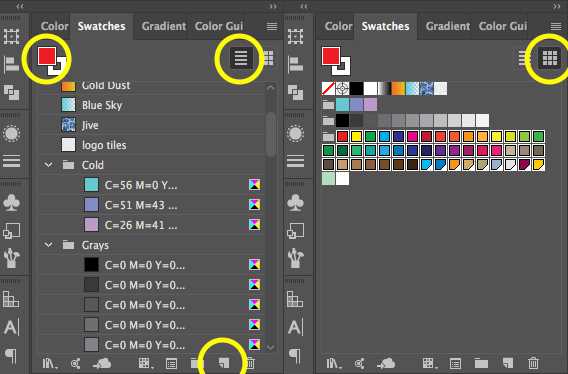
Task: Collapse the Cold color group
Action: 48,165
